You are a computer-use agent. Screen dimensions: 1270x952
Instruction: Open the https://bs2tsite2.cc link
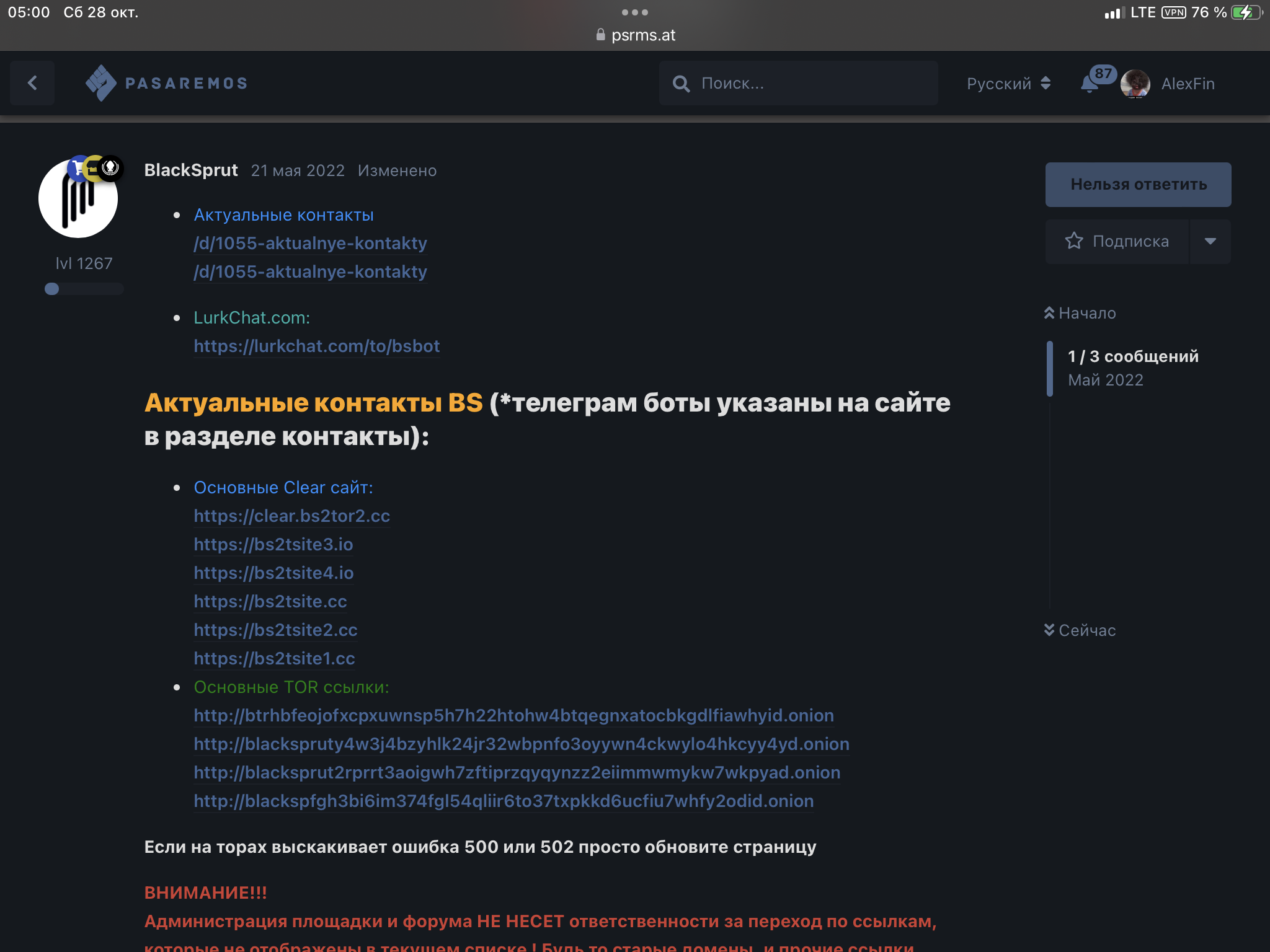[275, 630]
